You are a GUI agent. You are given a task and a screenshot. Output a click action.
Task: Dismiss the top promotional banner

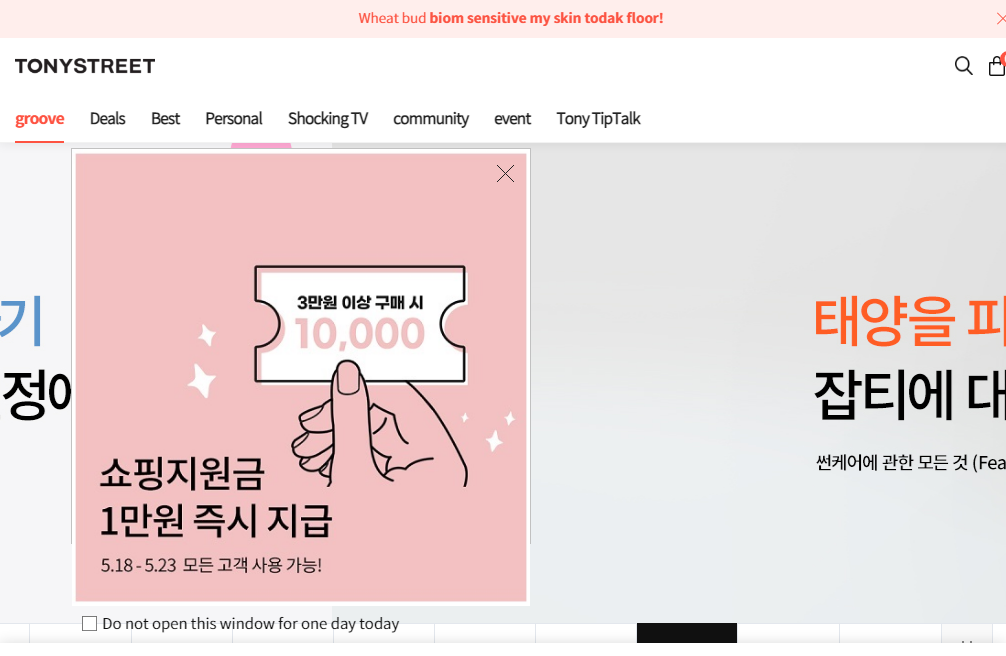(1001, 19)
